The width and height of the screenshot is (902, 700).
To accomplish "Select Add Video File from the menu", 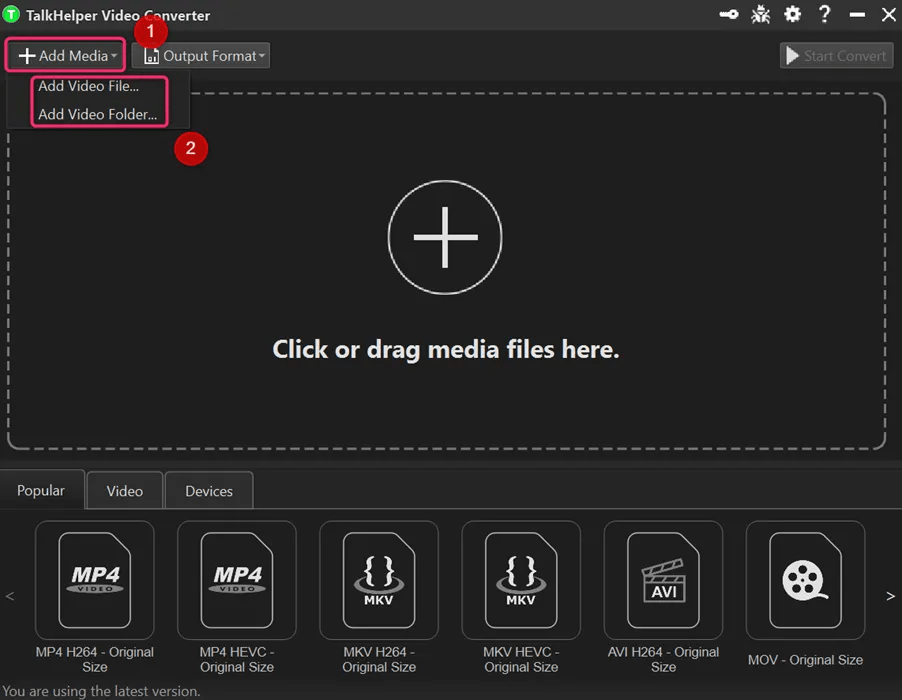I will pyautogui.click(x=89, y=87).
